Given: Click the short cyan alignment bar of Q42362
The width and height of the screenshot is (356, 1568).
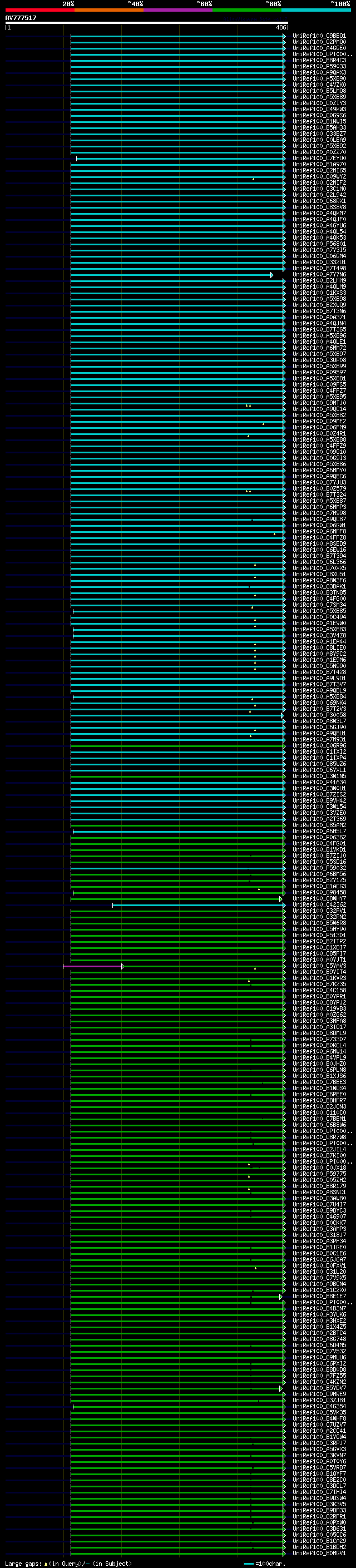Looking at the screenshot, I should (x=199, y=905).
